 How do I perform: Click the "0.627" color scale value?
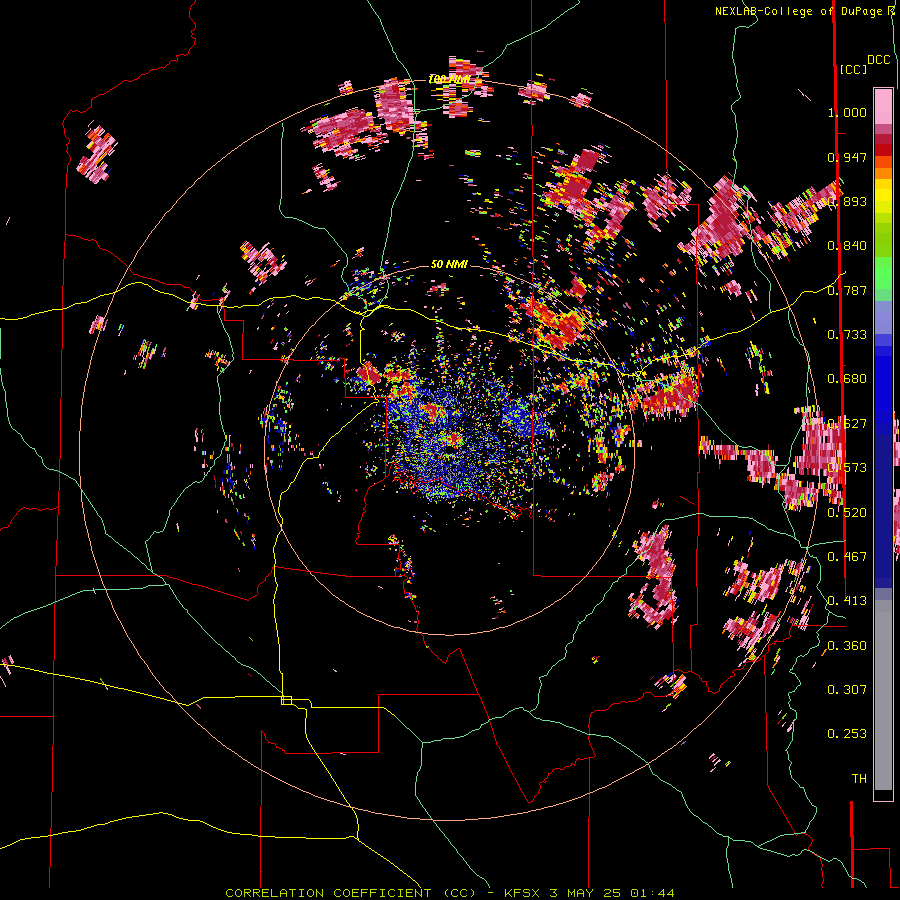click(x=847, y=424)
